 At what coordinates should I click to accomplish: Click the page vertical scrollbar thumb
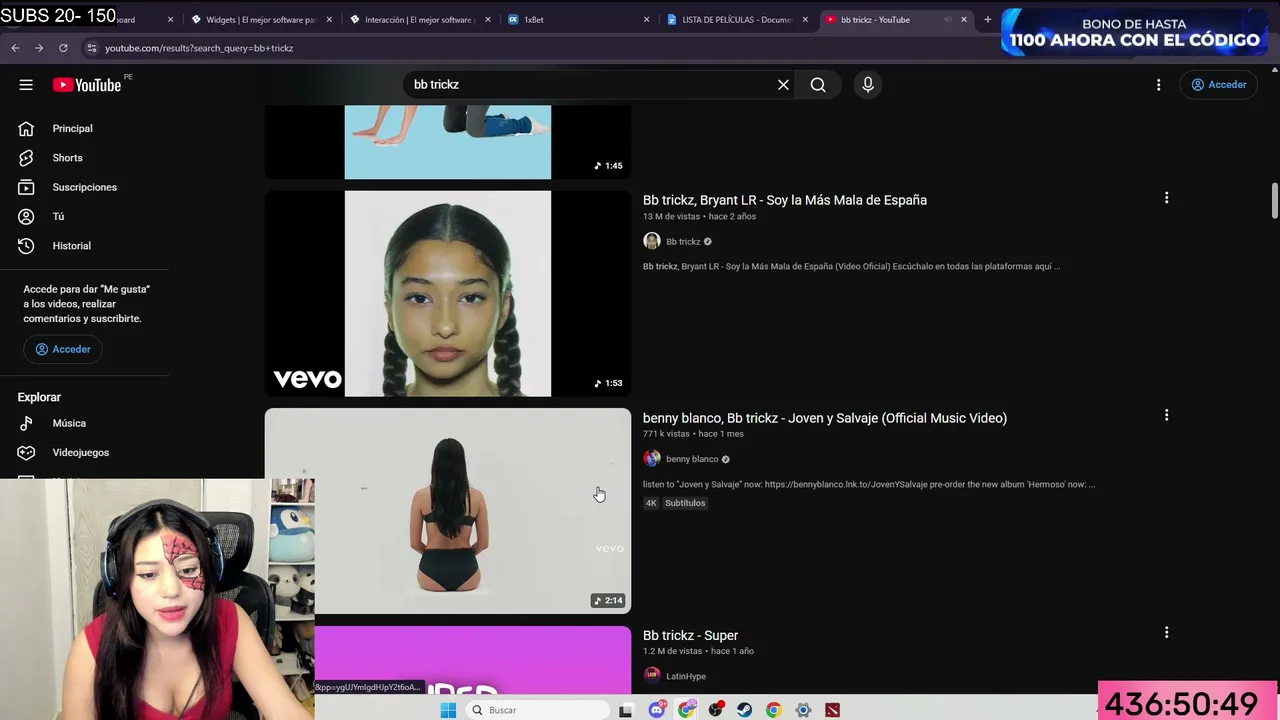[x=1274, y=200]
